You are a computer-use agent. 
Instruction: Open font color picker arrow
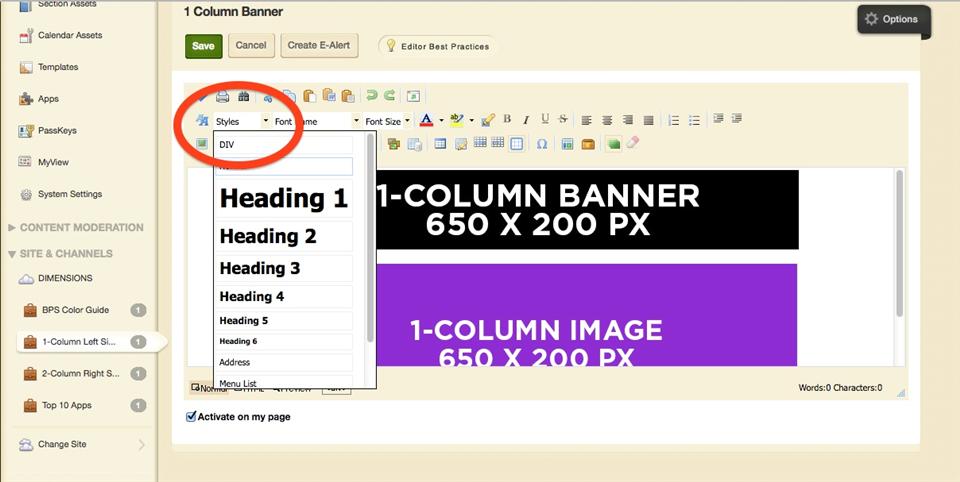tap(441, 121)
